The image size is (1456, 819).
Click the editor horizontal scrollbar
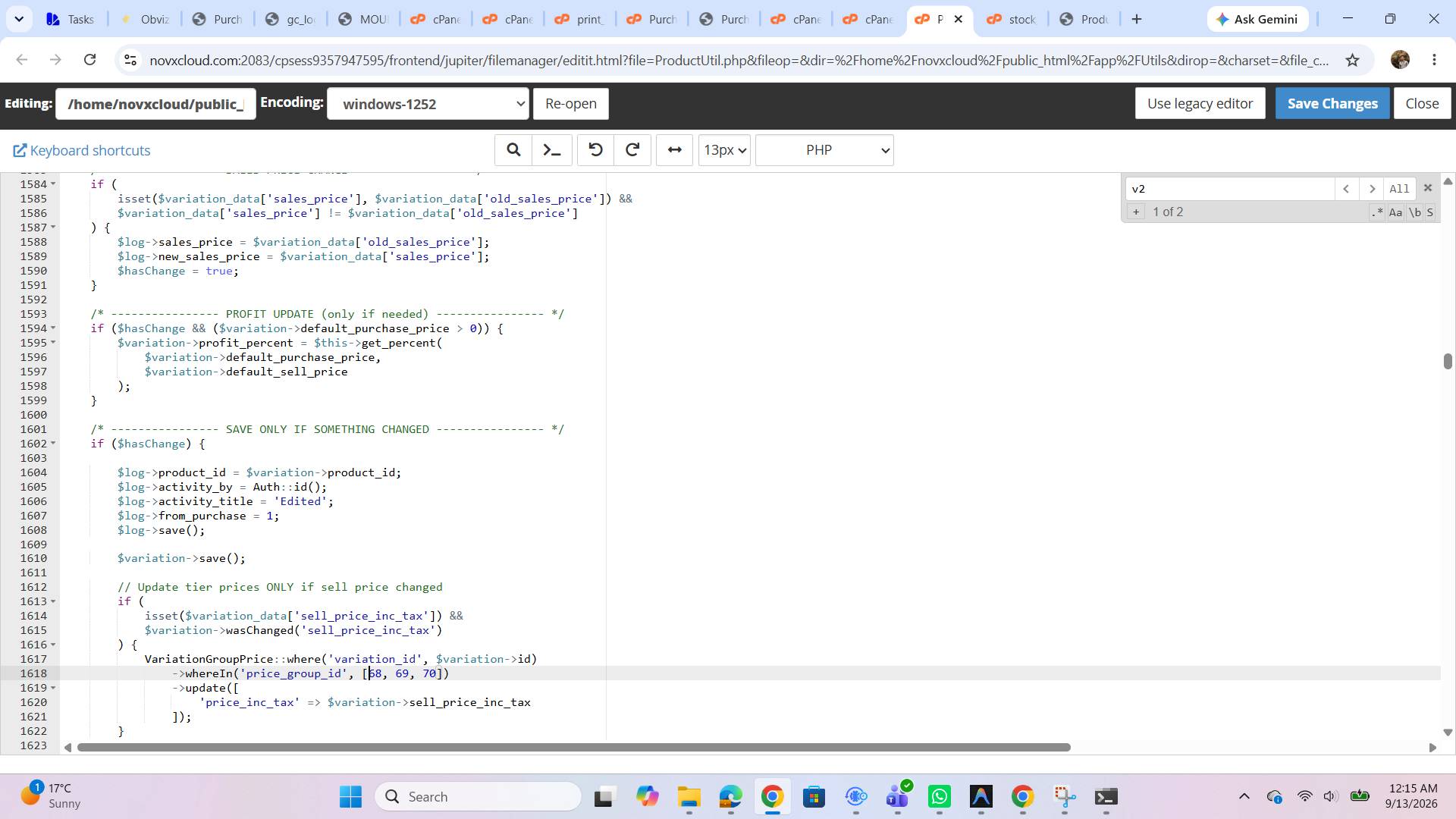coord(573,748)
